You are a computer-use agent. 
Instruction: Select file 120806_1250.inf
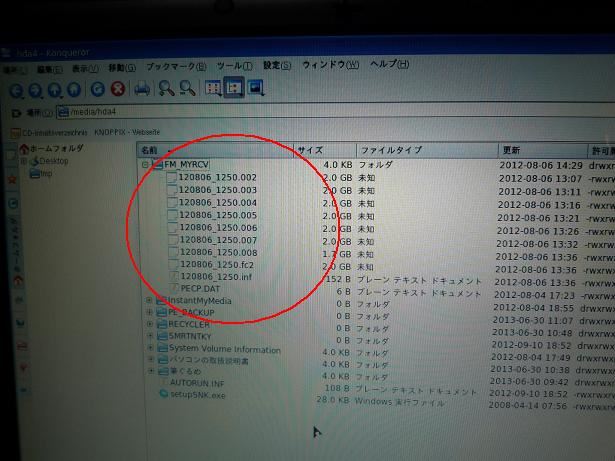tap(216, 277)
